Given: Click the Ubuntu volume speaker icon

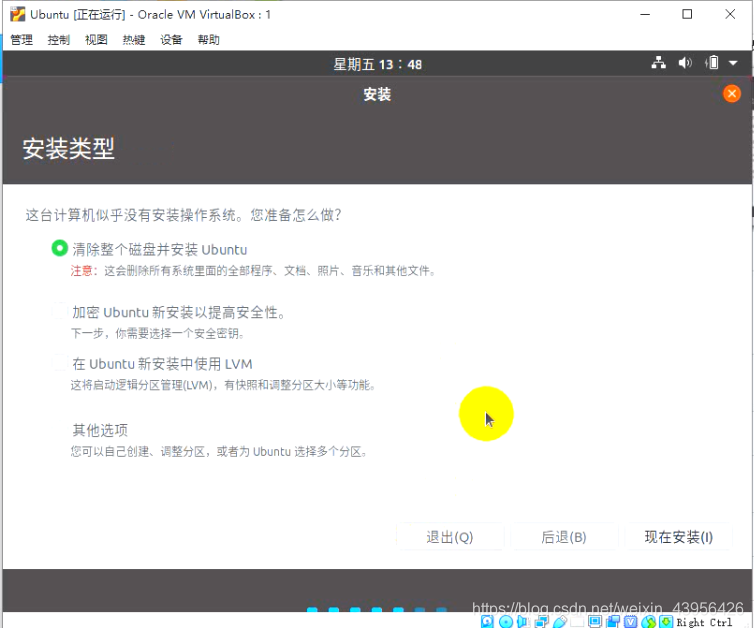Looking at the screenshot, I should point(685,63).
